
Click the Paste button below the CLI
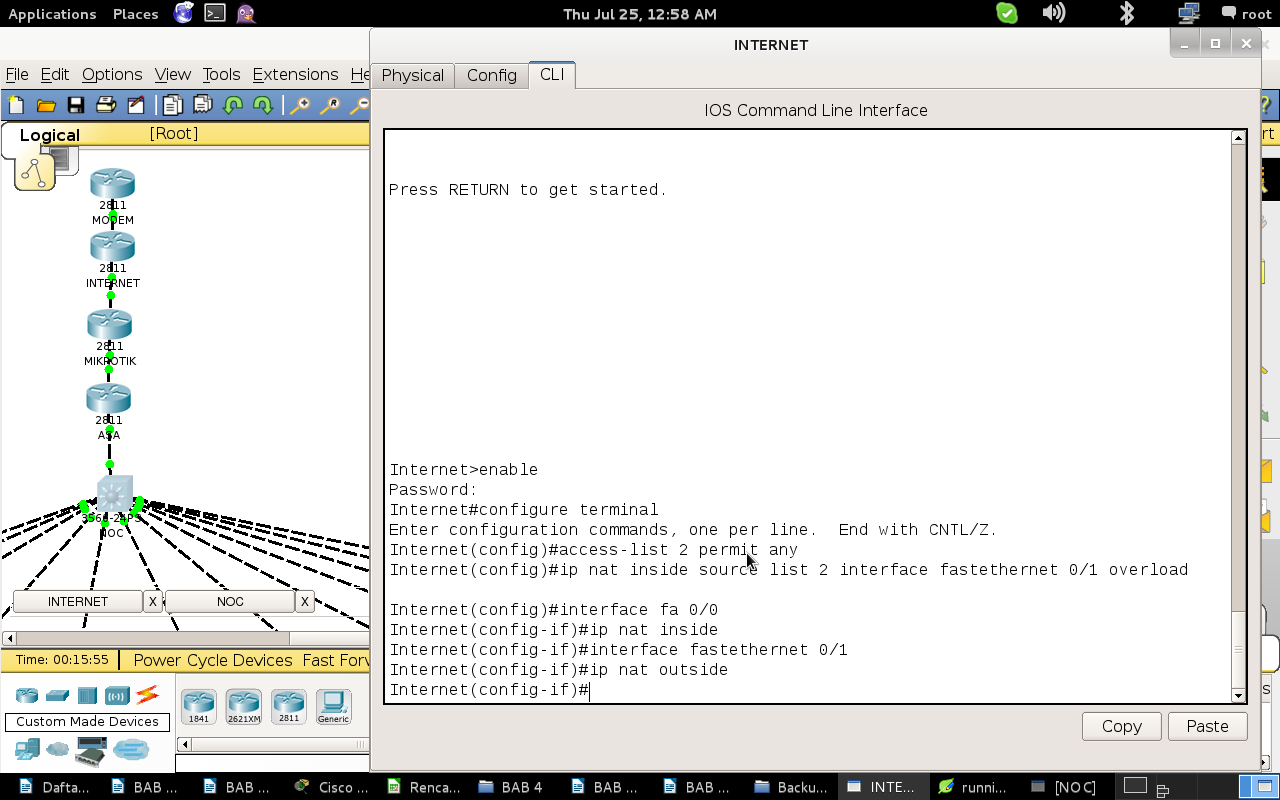coord(1207,726)
